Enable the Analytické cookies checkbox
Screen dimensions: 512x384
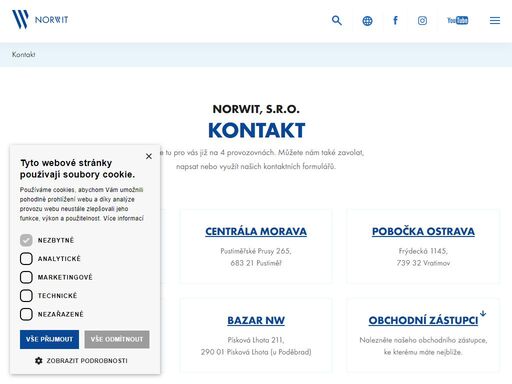26,259
